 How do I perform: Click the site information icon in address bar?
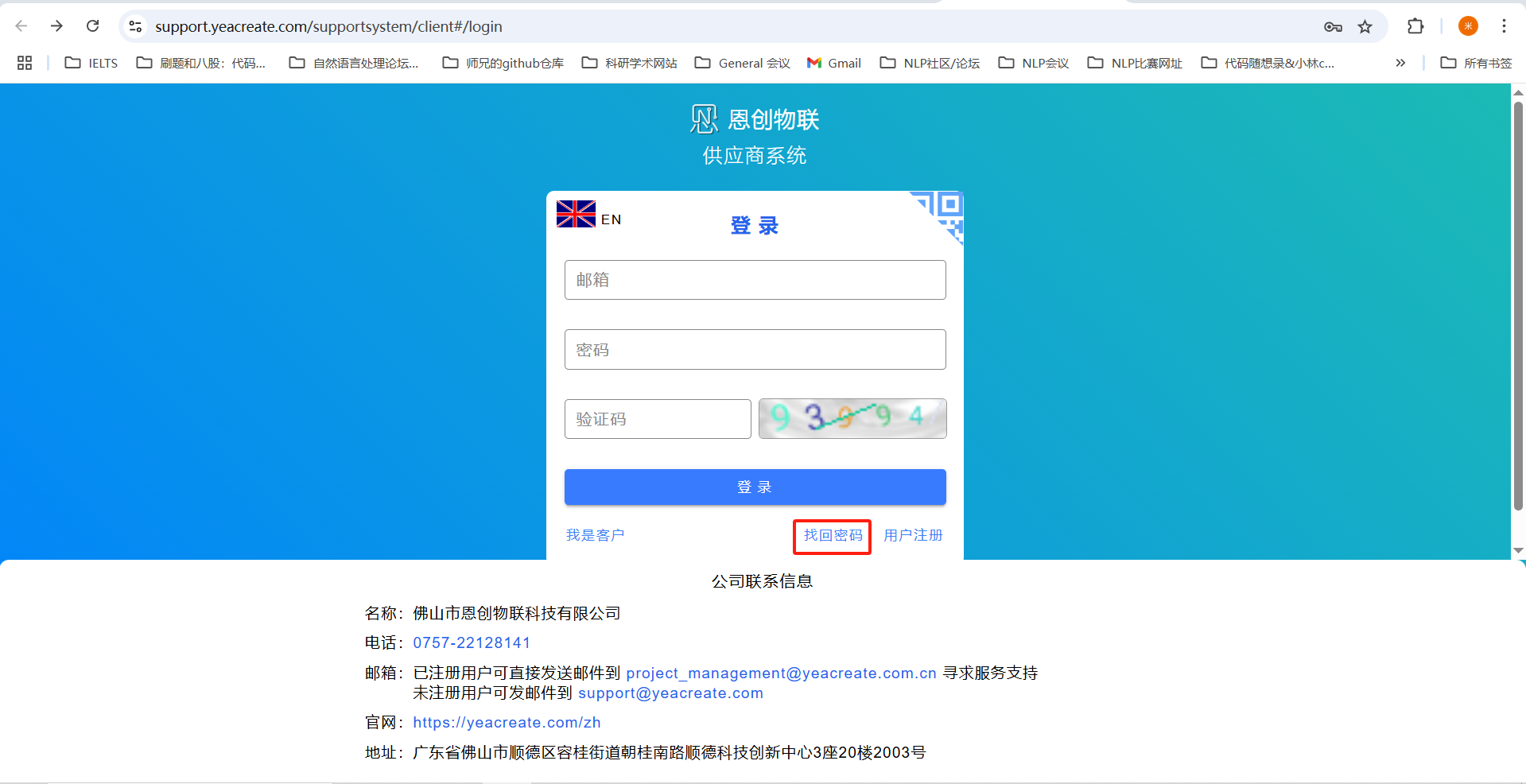click(x=136, y=26)
